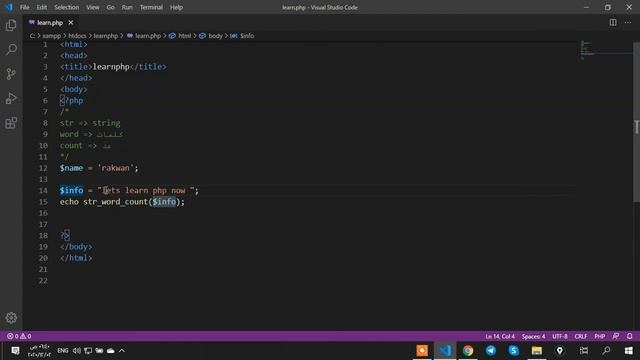Open Maps pin icon on taskbar
The width and height of the screenshot is (640, 360).
click(560, 351)
